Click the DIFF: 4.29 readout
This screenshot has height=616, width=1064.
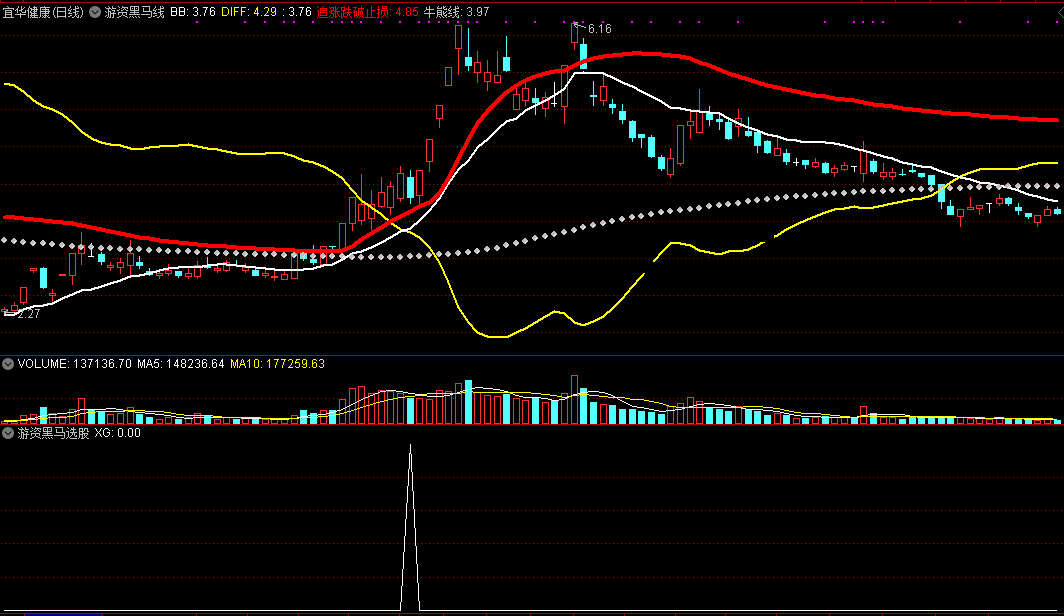click(x=249, y=12)
